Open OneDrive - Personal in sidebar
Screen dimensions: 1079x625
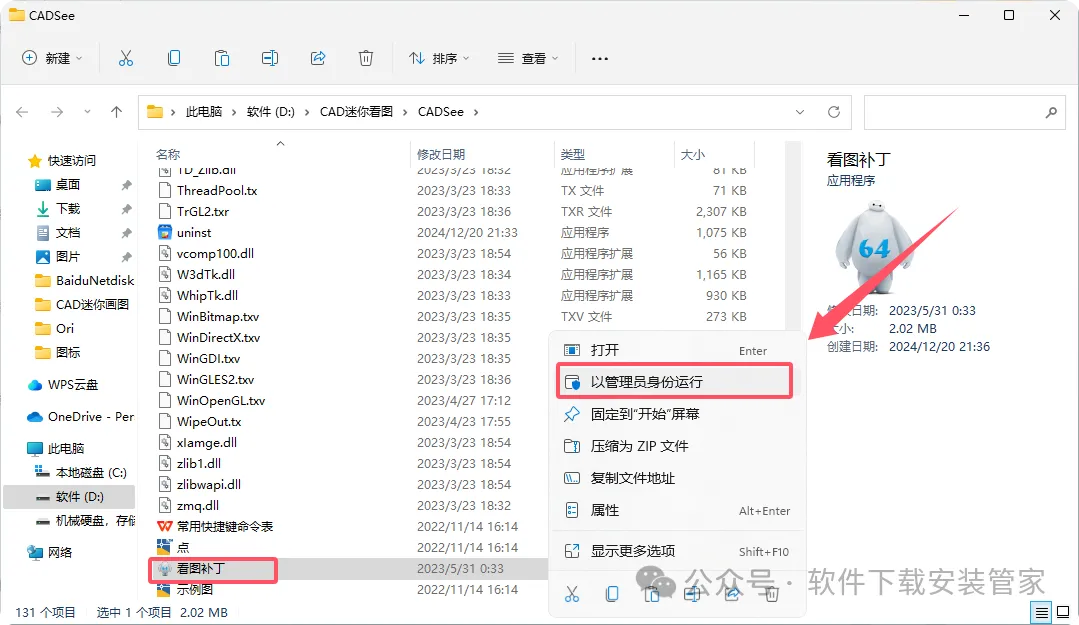click(81, 416)
